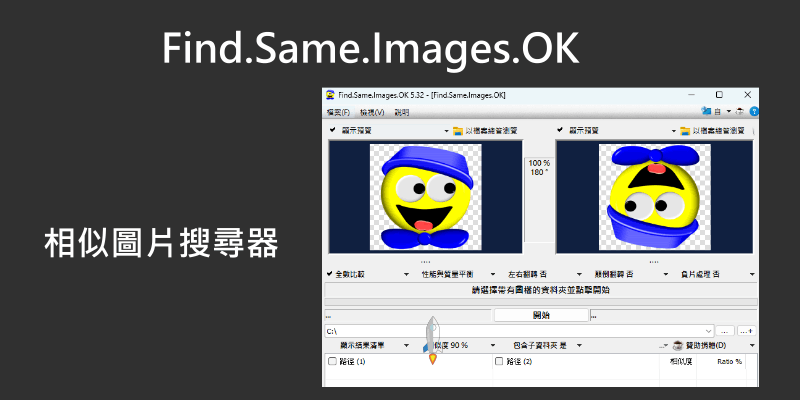
Task: Click the Find.Same.Images.OK app icon in title bar
Action: [329, 95]
